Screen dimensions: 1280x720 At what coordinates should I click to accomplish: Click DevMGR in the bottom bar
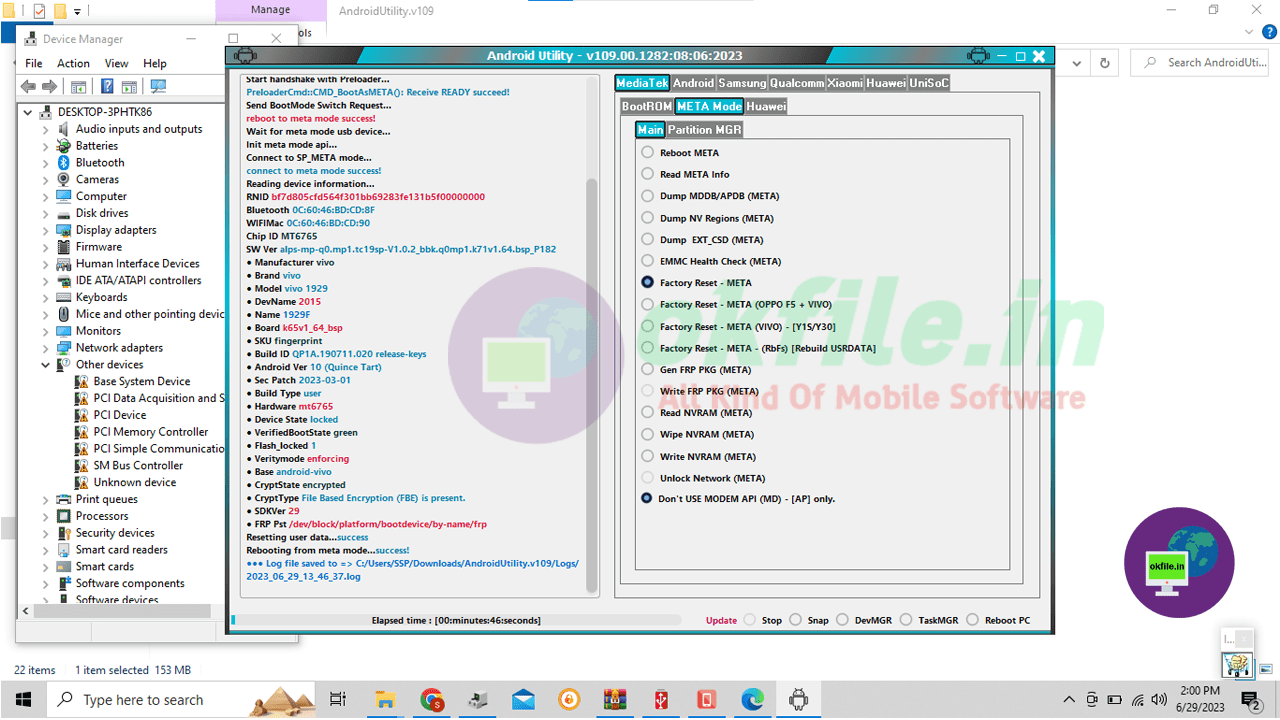click(x=863, y=620)
